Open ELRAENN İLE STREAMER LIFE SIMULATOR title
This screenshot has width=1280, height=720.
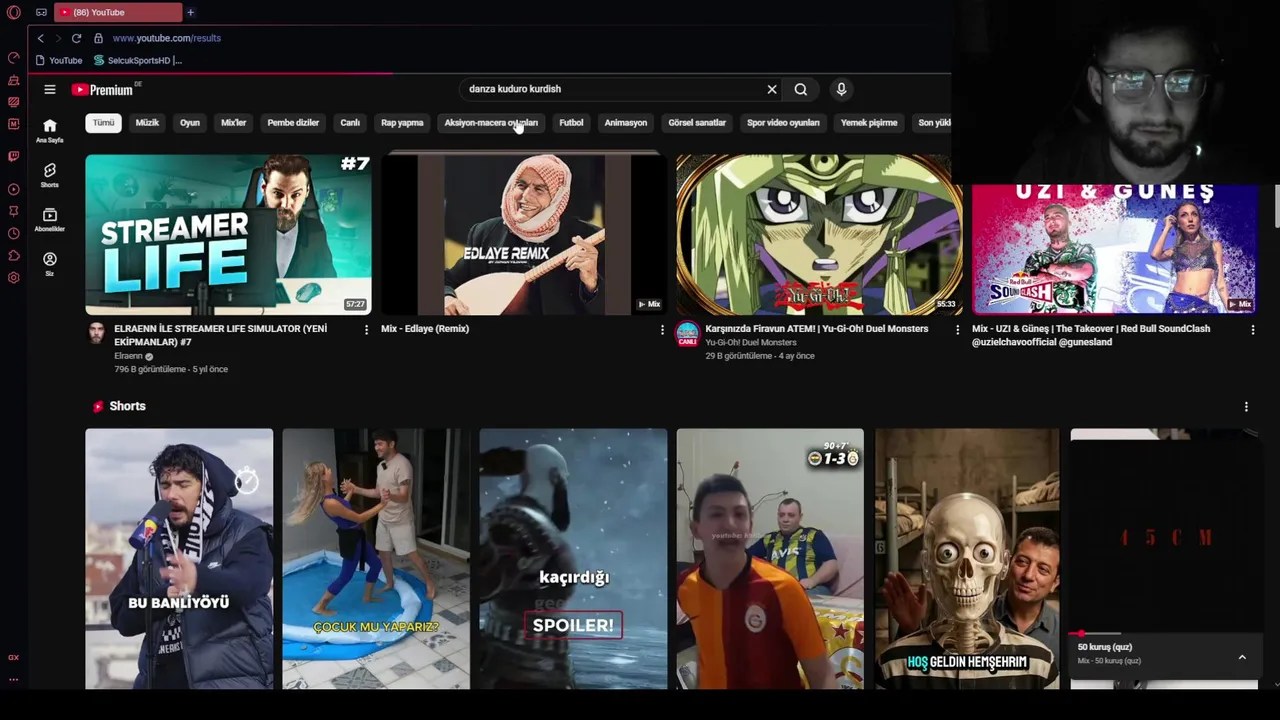[x=220, y=335]
